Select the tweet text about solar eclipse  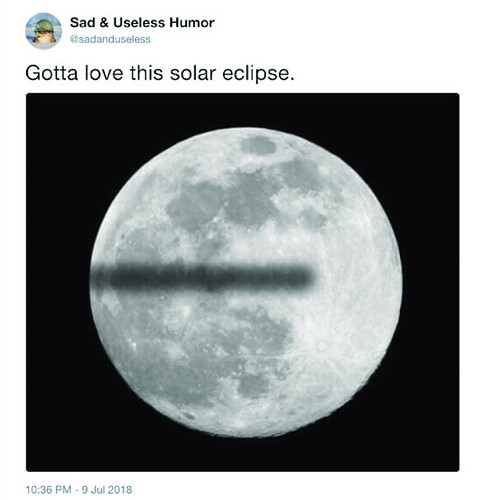[160, 73]
